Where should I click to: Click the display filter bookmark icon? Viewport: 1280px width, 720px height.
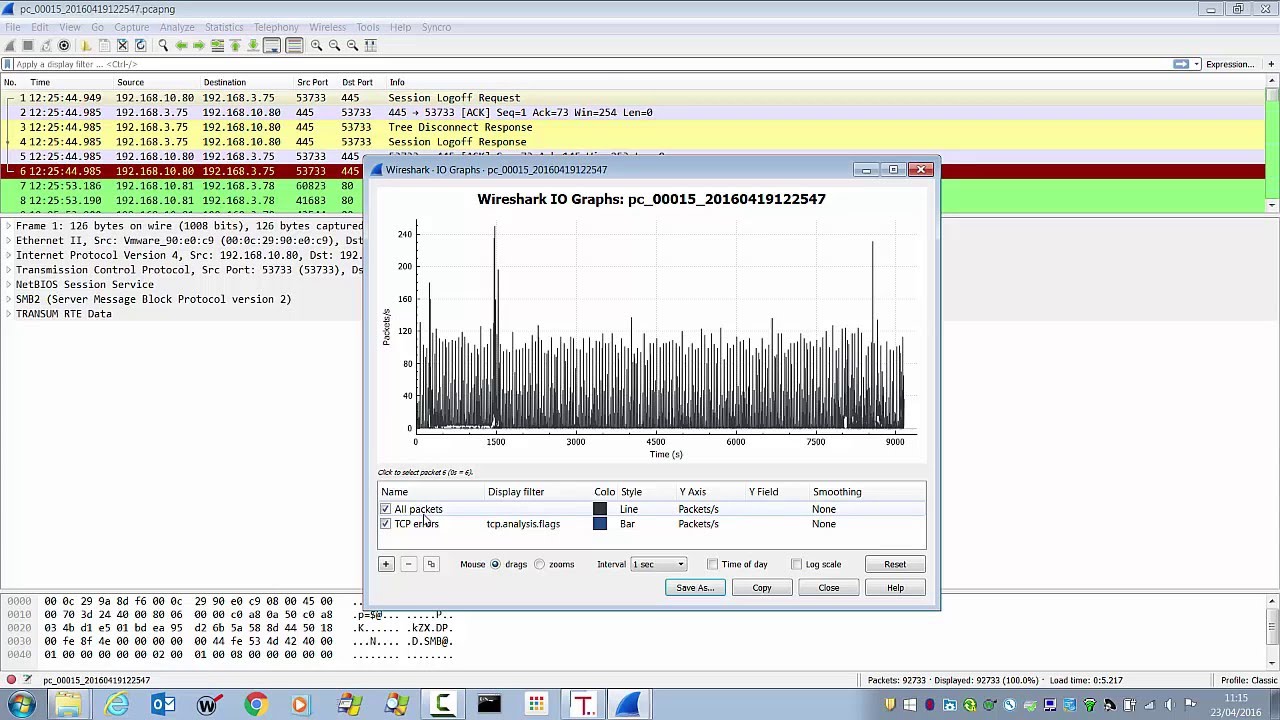pos(8,64)
